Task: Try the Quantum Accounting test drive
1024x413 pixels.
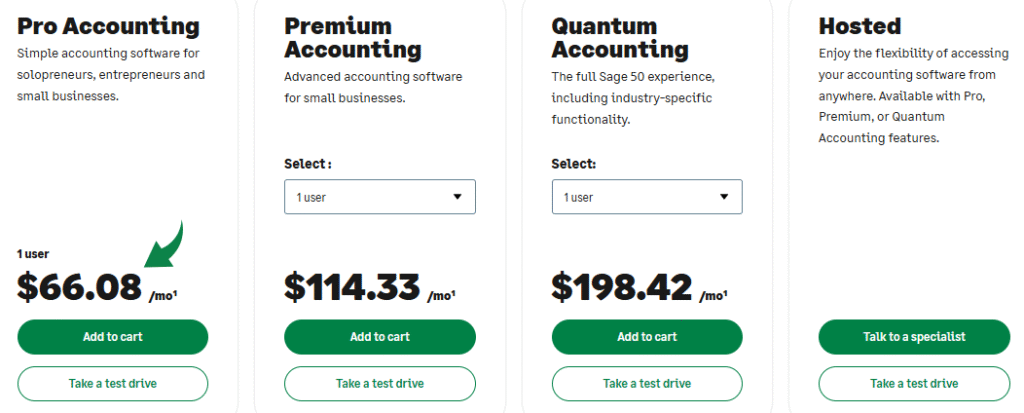Action: click(646, 383)
